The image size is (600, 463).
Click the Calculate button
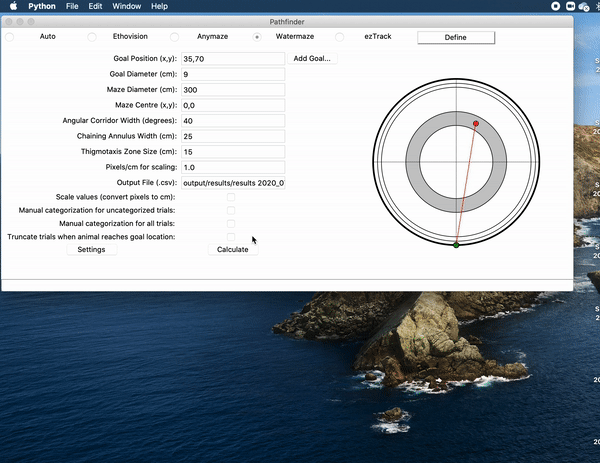[233, 249]
